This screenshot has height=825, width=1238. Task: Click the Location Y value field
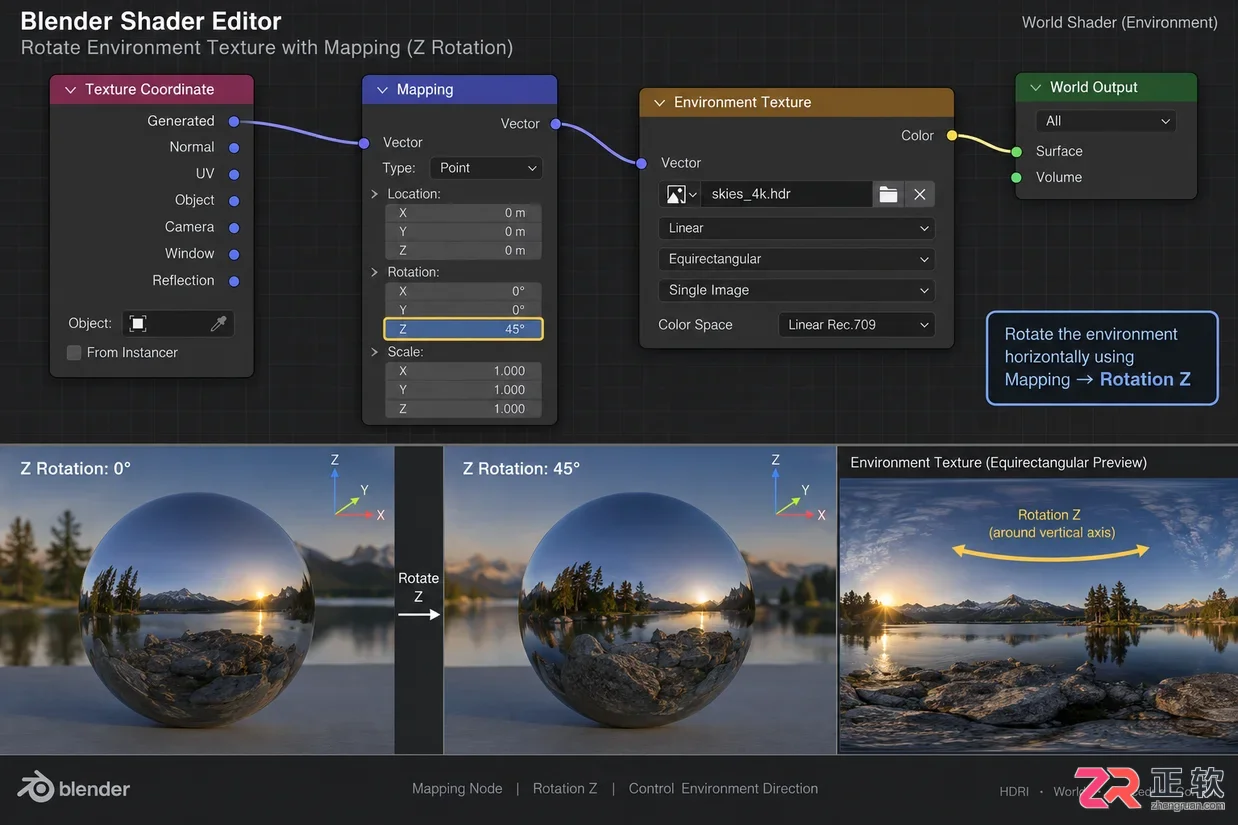click(463, 232)
